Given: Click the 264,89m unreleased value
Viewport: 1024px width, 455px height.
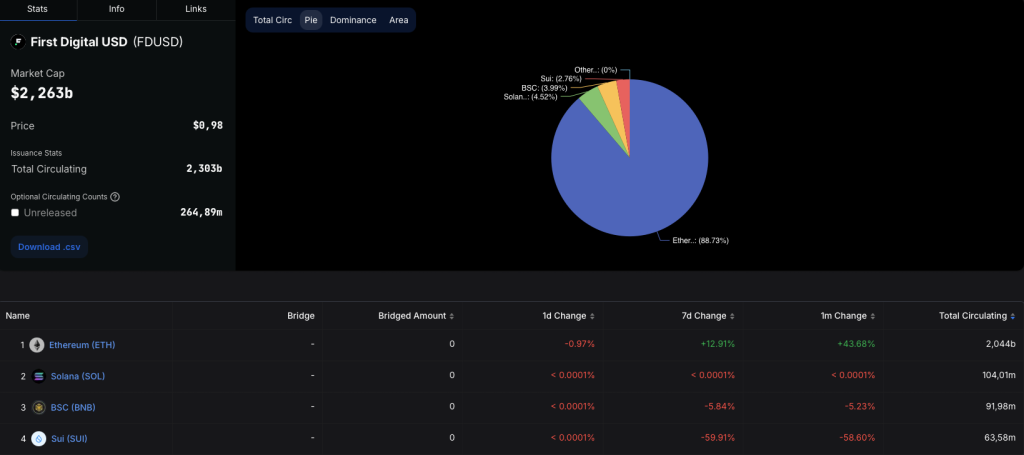Looking at the screenshot, I should pyautogui.click(x=201, y=213).
